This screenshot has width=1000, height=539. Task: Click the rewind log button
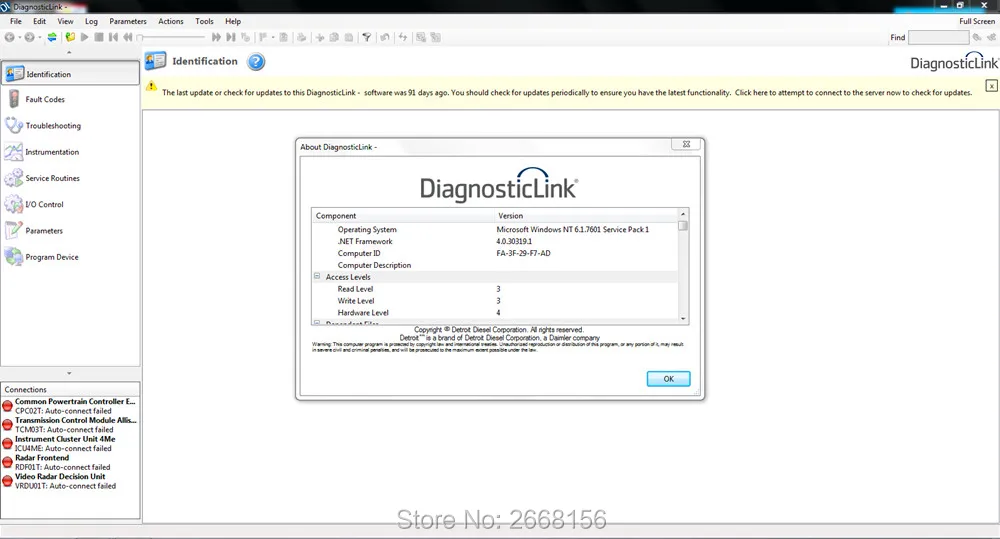click(x=128, y=37)
